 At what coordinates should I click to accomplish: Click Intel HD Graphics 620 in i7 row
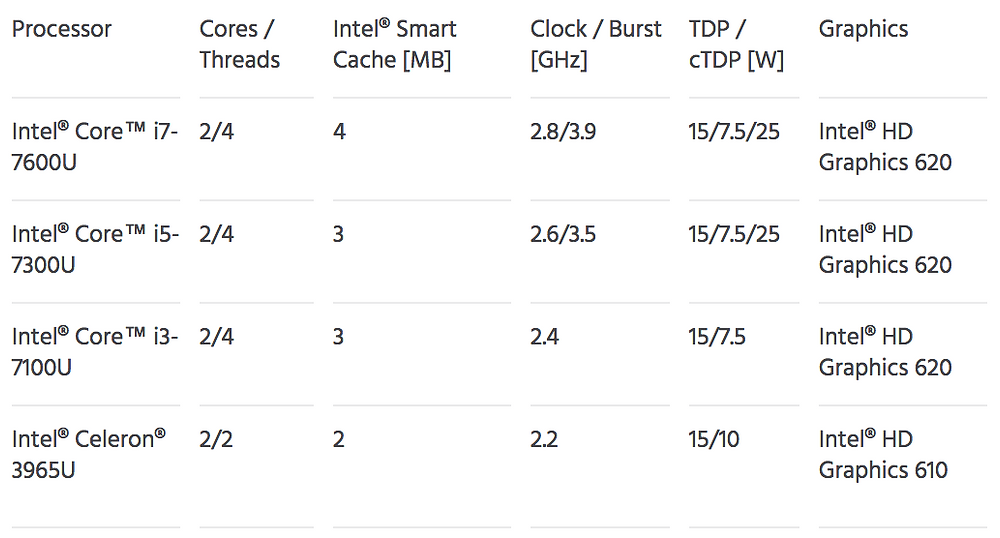click(885, 147)
